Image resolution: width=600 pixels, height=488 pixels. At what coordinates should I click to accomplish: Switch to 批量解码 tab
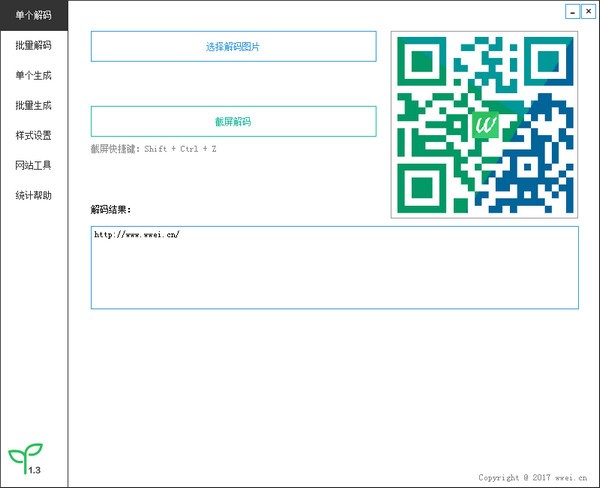33,45
